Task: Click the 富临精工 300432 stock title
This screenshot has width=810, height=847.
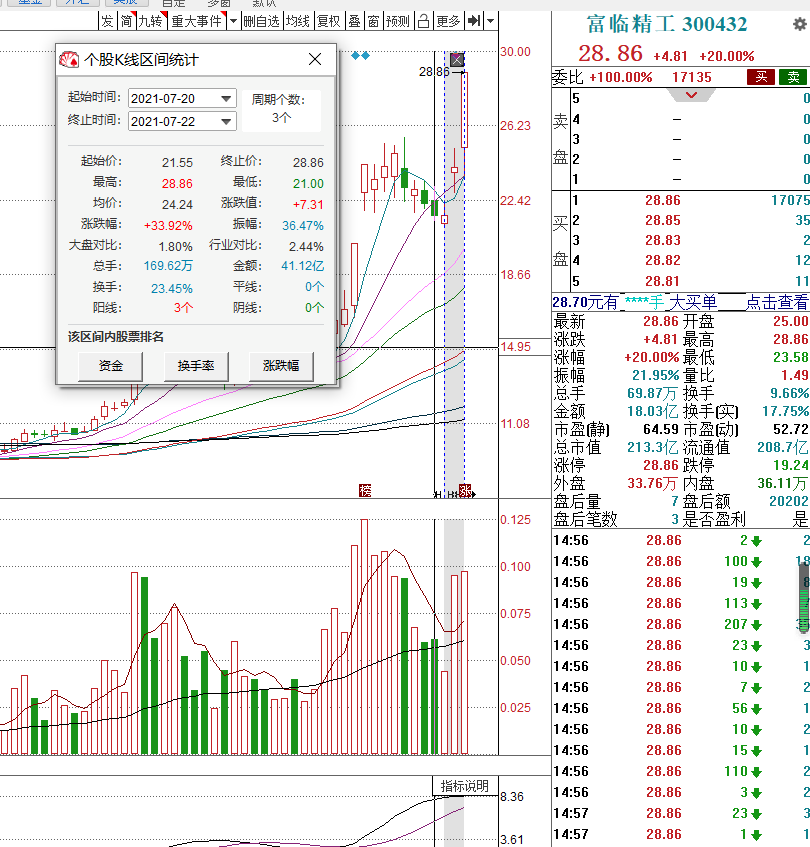Action: 667,24
